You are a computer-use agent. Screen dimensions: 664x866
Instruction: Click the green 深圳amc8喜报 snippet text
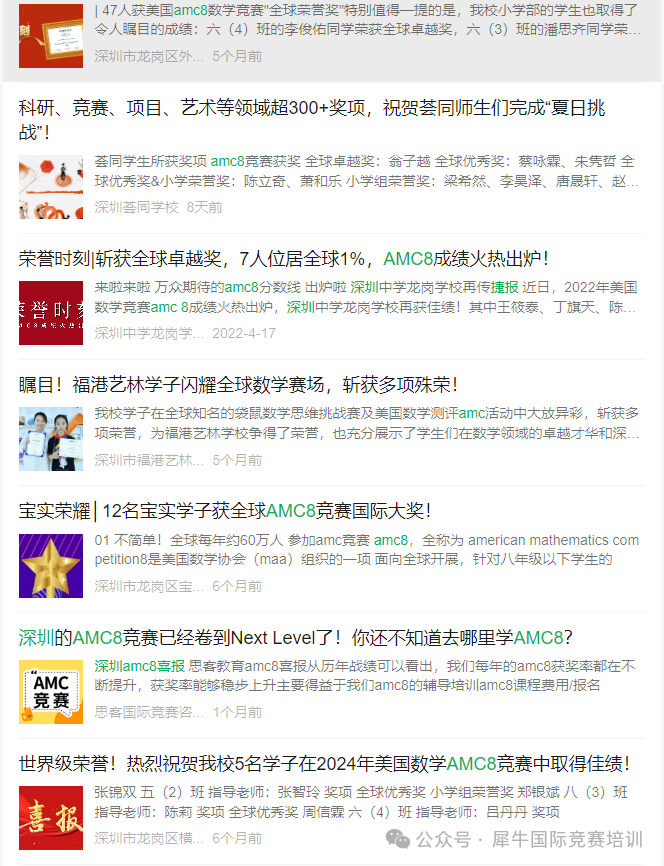pos(140,666)
